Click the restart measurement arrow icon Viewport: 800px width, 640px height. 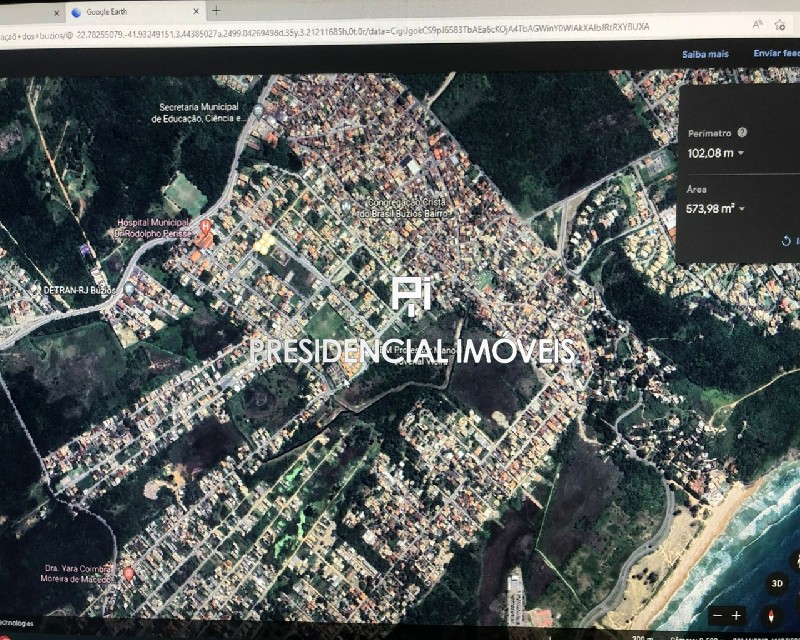(786, 241)
